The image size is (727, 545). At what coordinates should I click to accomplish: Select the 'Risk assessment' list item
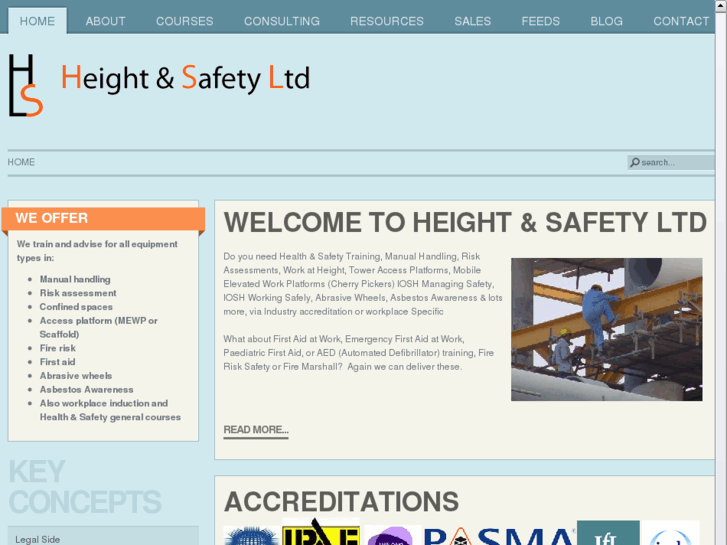point(78,293)
